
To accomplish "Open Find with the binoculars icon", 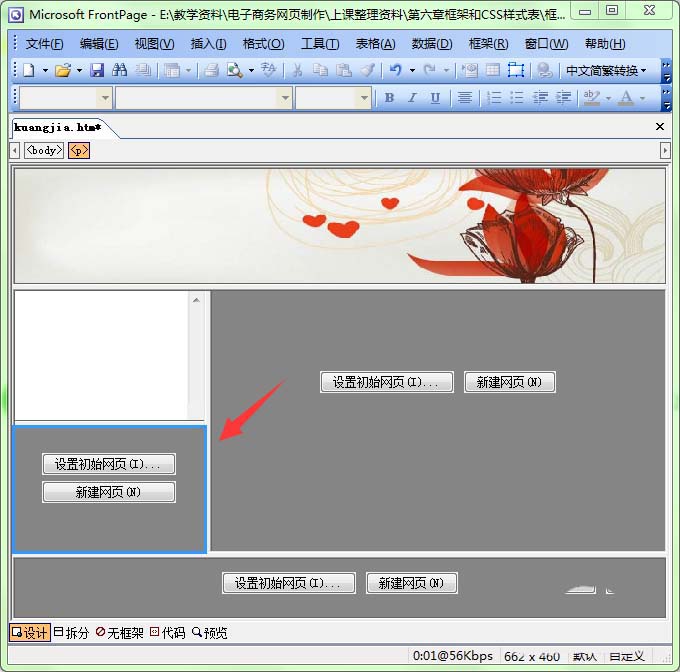I will pos(119,70).
